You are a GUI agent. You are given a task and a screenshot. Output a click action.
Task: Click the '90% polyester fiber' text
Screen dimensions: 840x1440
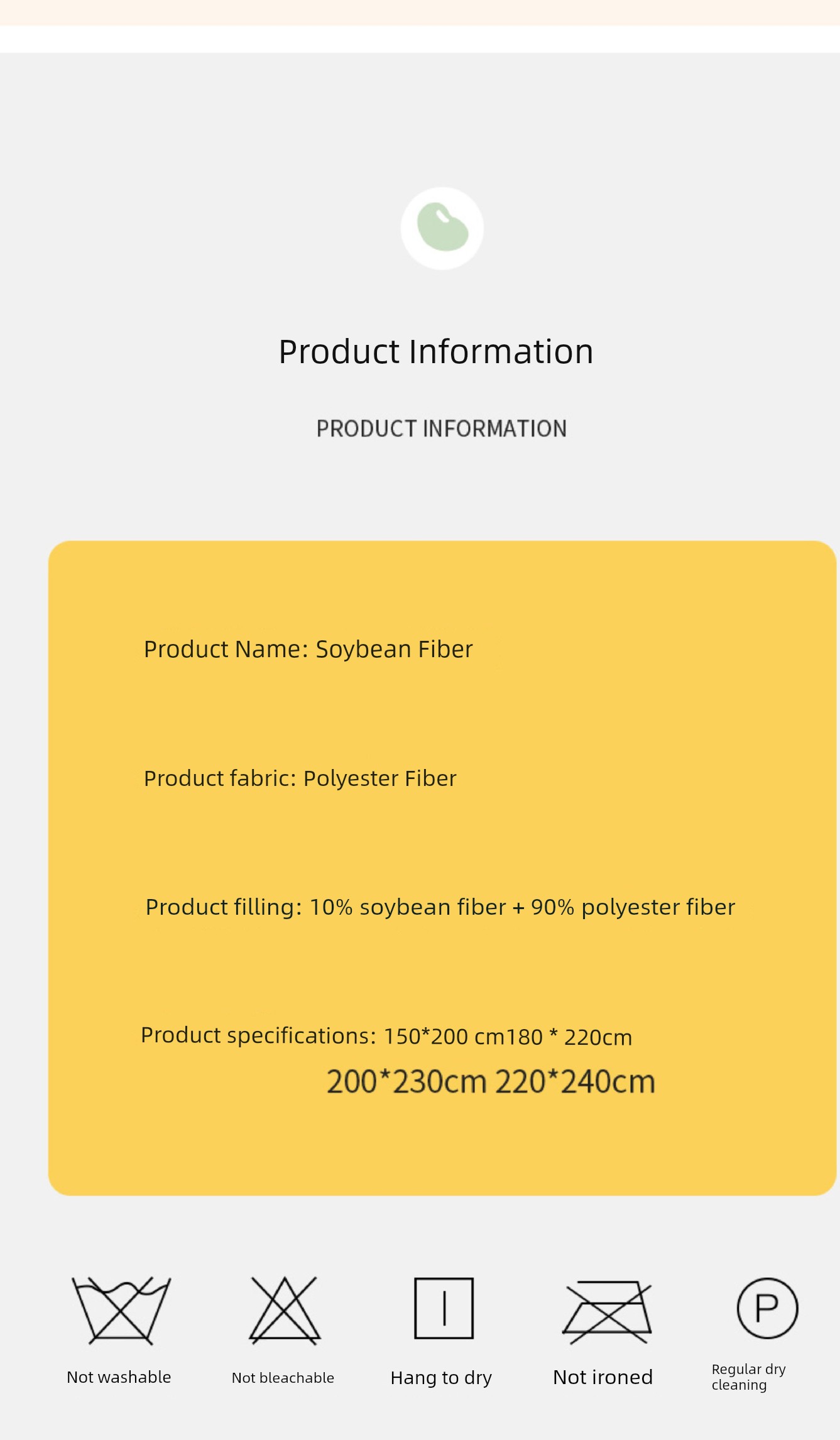(x=633, y=907)
